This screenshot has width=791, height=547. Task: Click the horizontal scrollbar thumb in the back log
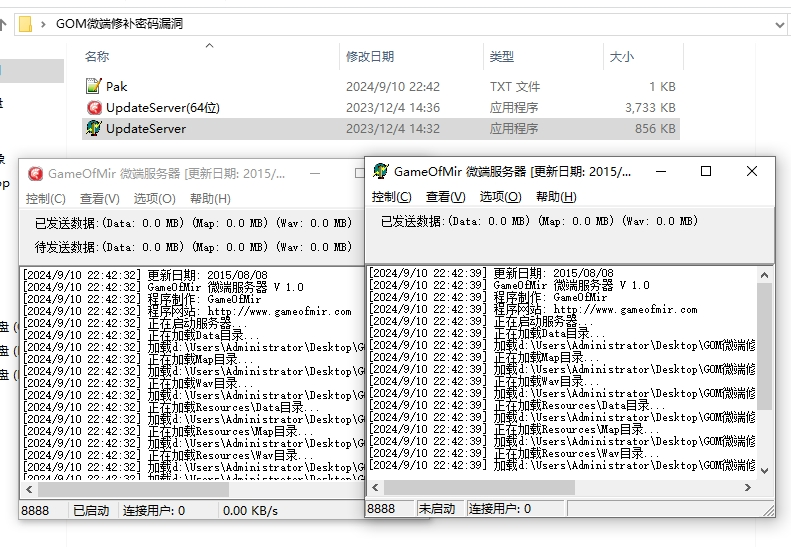[x=134, y=489]
